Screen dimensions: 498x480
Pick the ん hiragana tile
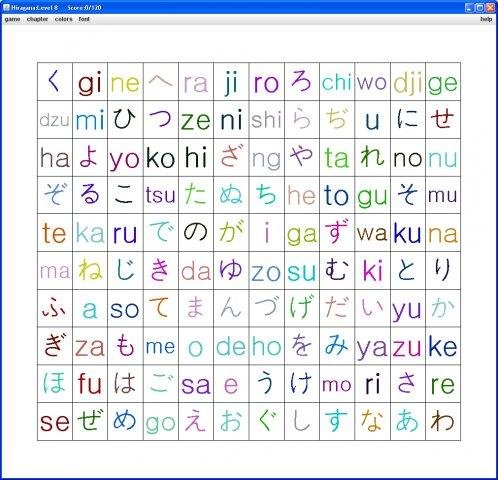(231, 308)
